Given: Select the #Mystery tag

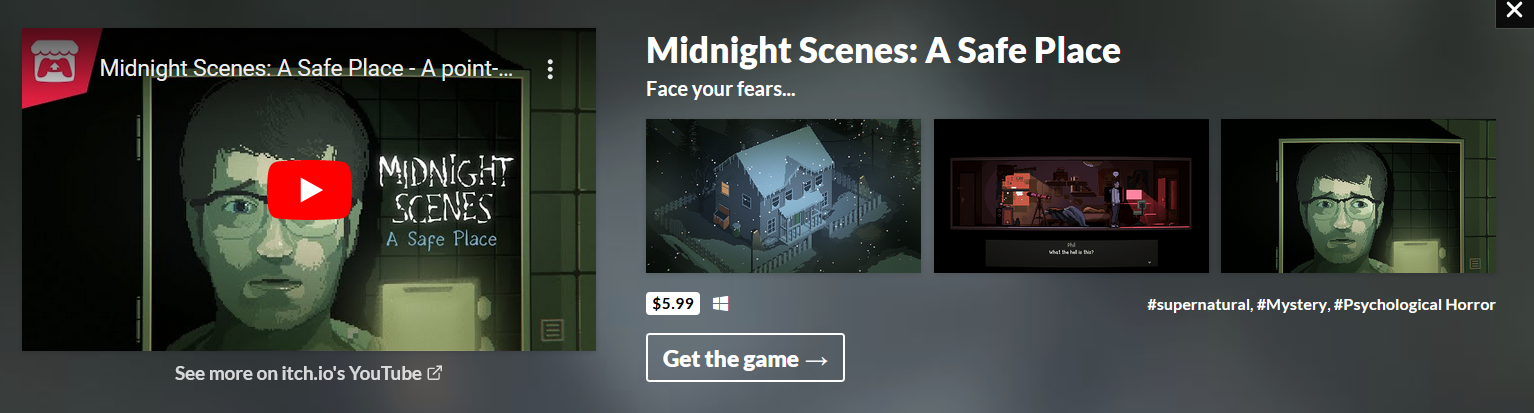Looking at the screenshot, I should tap(1291, 304).
